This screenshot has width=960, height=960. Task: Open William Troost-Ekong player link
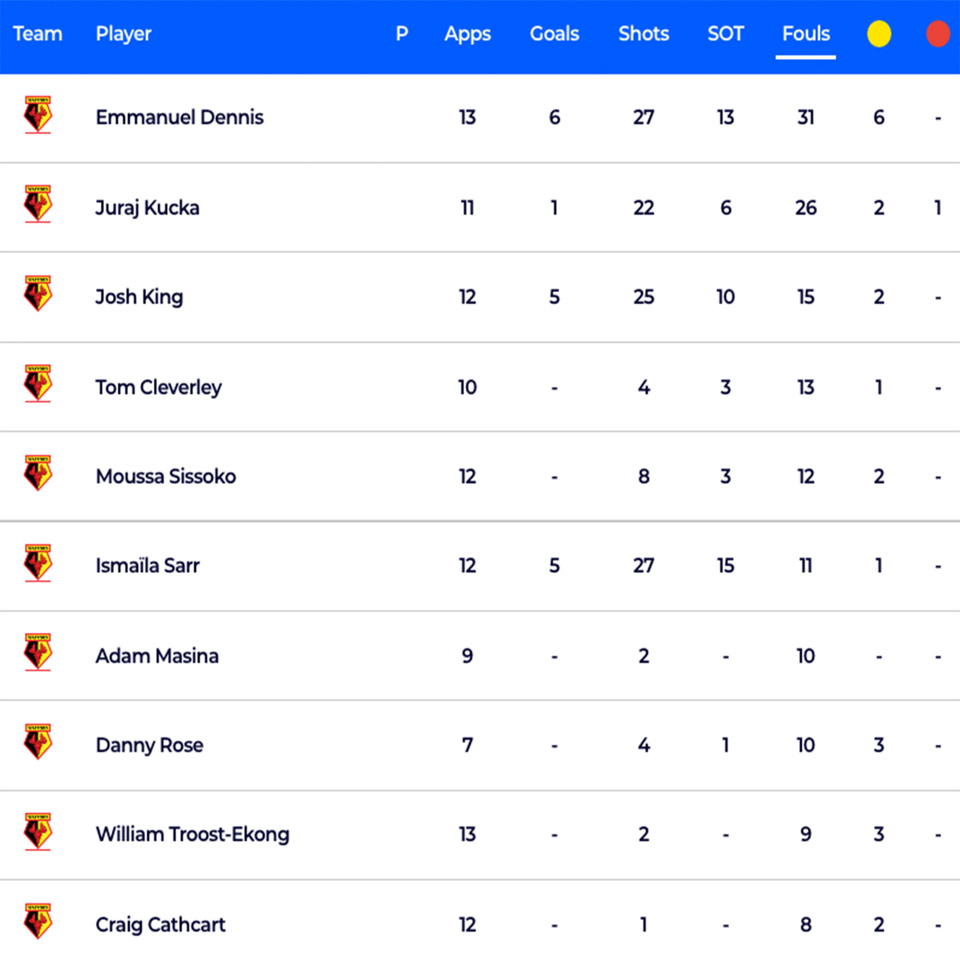tap(192, 834)
